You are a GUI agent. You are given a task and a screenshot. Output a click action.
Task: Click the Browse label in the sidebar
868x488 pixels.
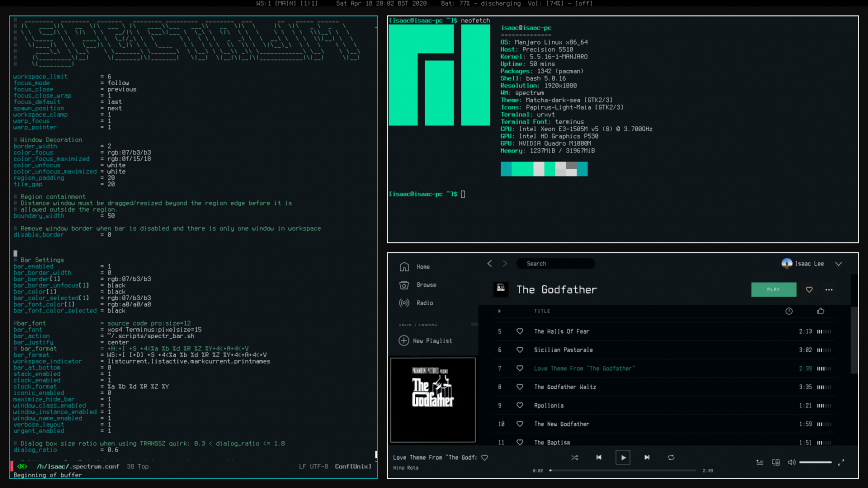pos(426,285)
